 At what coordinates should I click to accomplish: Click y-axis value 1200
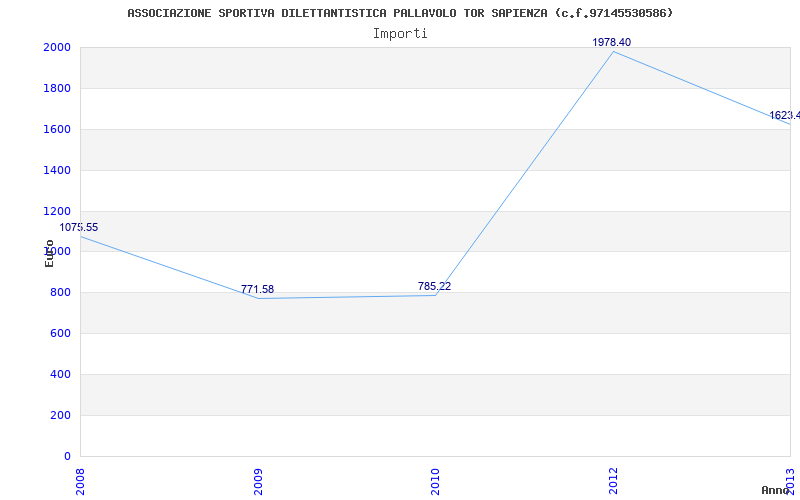click(56, 211)
